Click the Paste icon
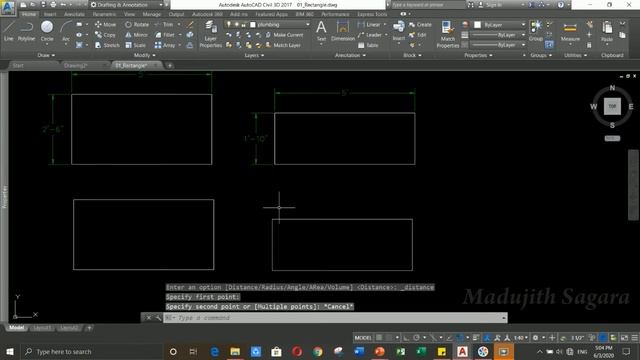The height and width of the screenshot is (360, 640). [607, 31]
